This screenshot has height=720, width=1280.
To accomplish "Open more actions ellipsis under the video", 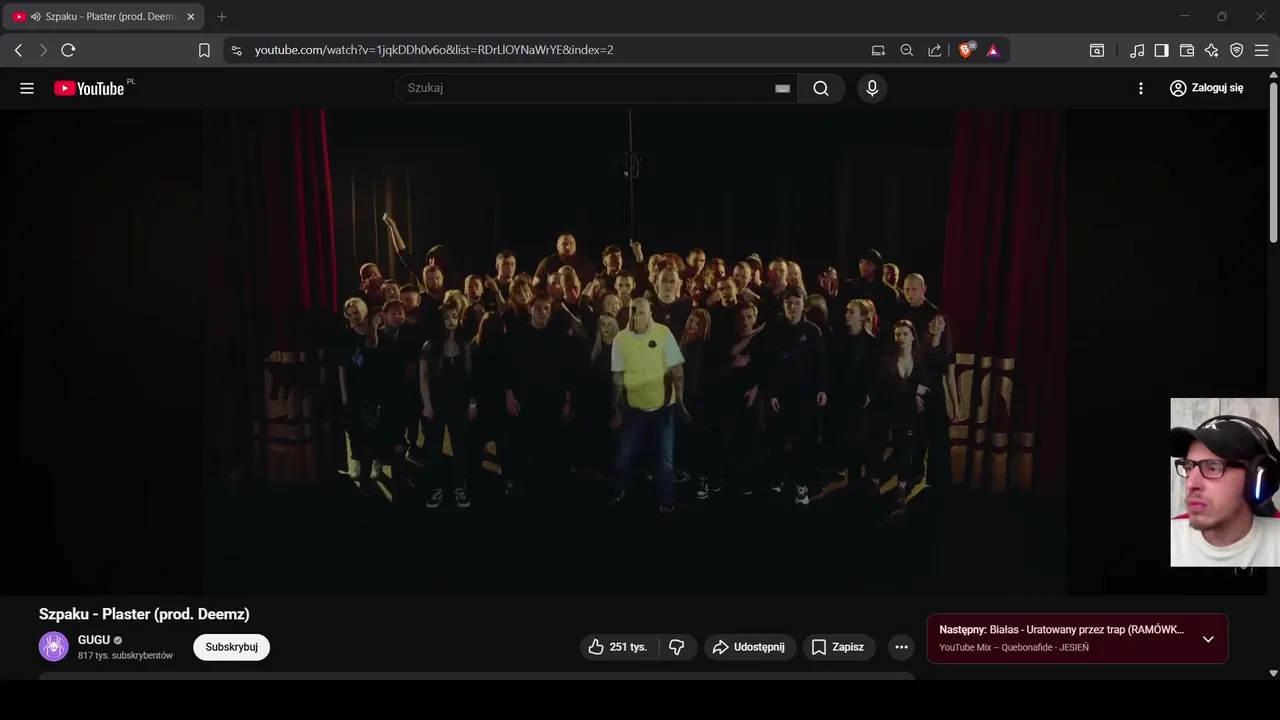I will point(901,647).
